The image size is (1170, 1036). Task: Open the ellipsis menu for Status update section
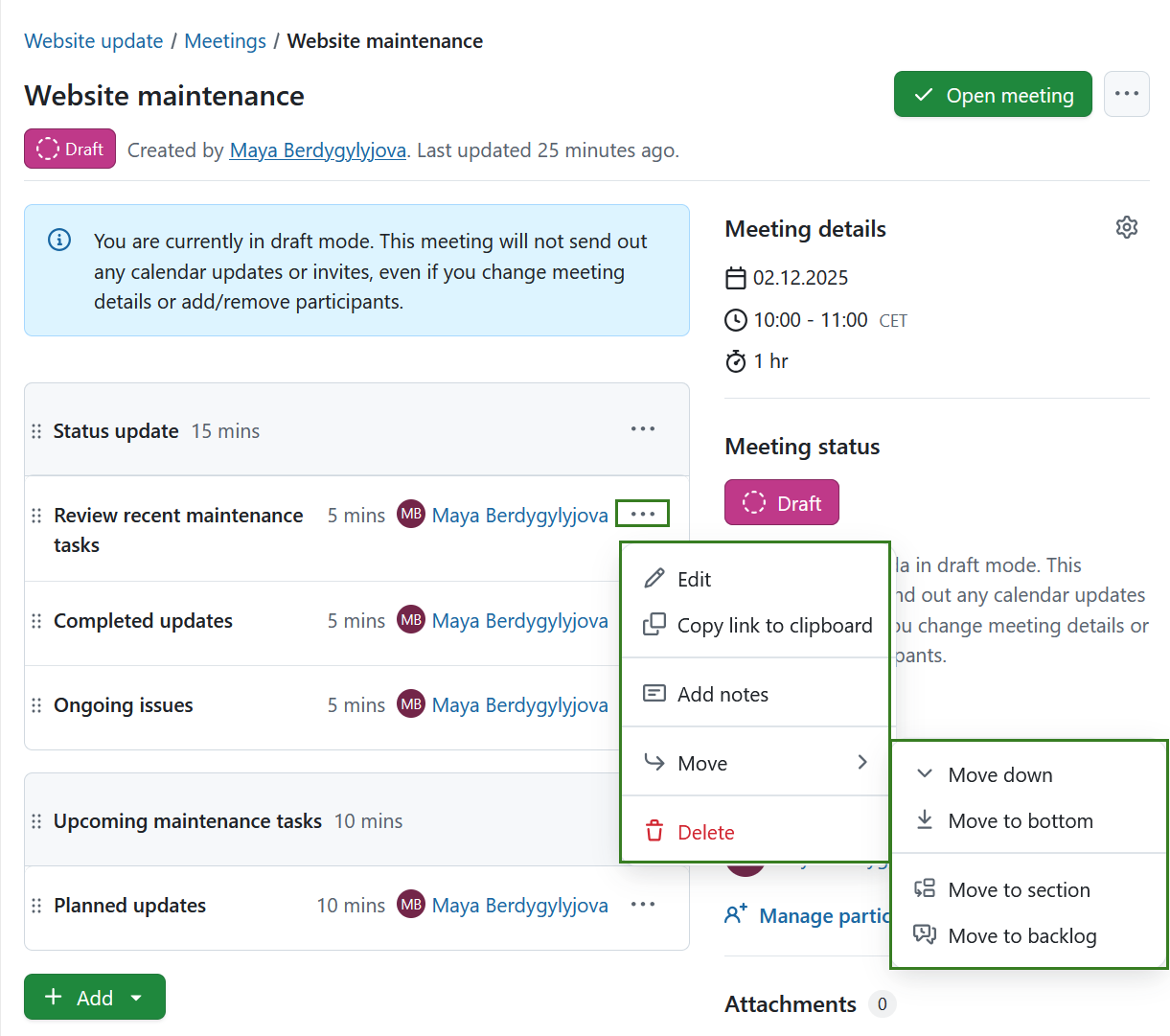tap(642, 429)
